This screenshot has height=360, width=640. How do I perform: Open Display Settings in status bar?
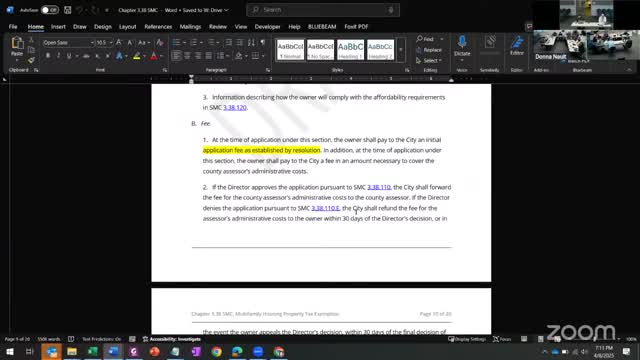point(467,339)
